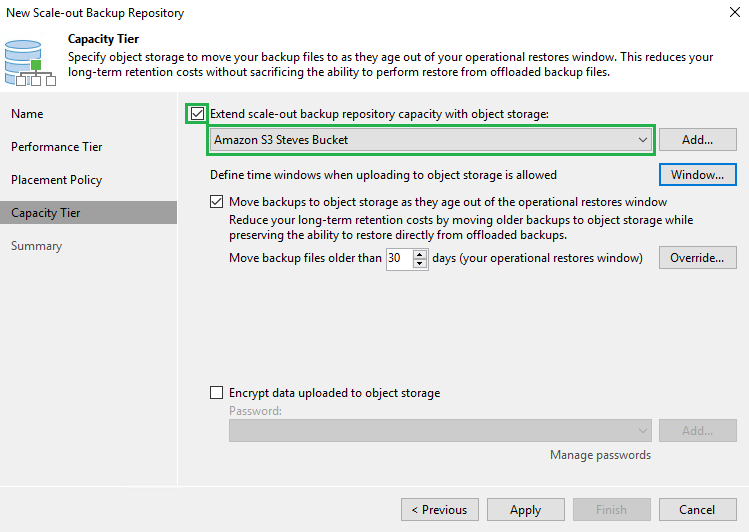749x532 pixels.
Task: Uncheck Extend scale-out backup repository capacity checkbox
Action: [197, 114]
